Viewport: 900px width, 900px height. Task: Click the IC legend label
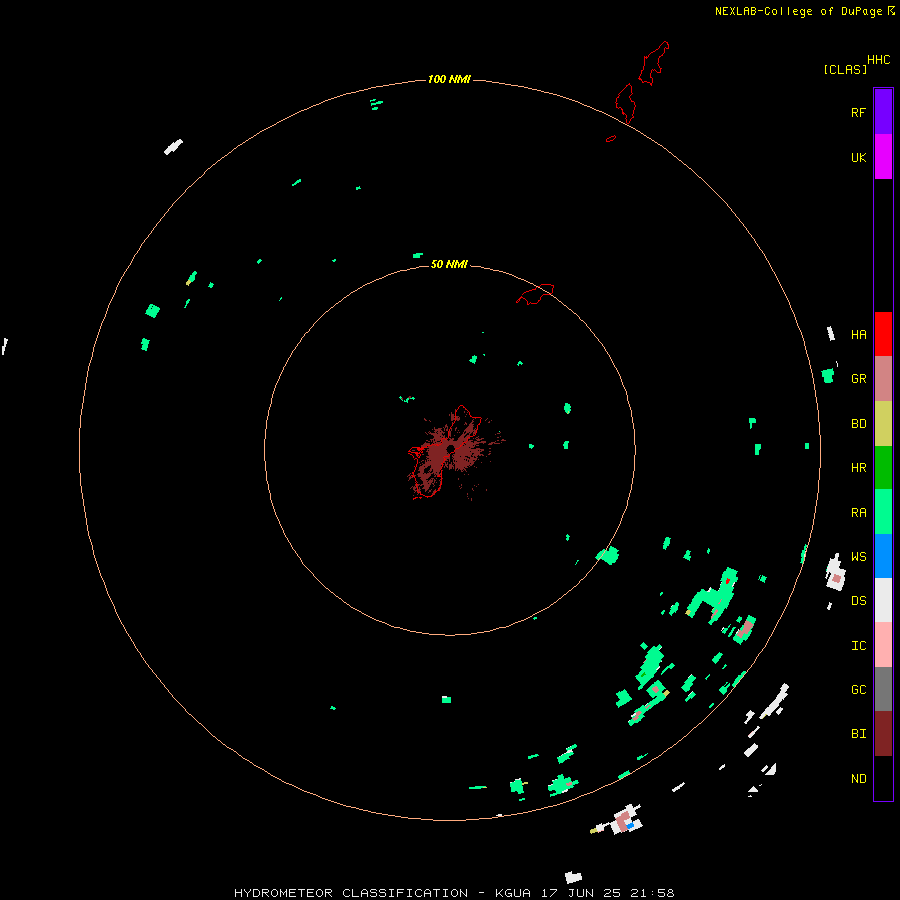[859, 646]
